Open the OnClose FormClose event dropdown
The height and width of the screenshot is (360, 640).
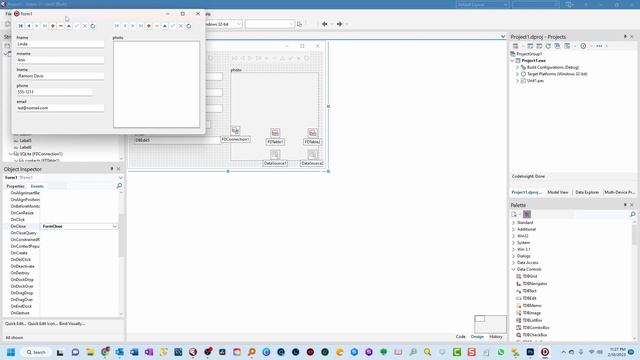coord(115,226)
